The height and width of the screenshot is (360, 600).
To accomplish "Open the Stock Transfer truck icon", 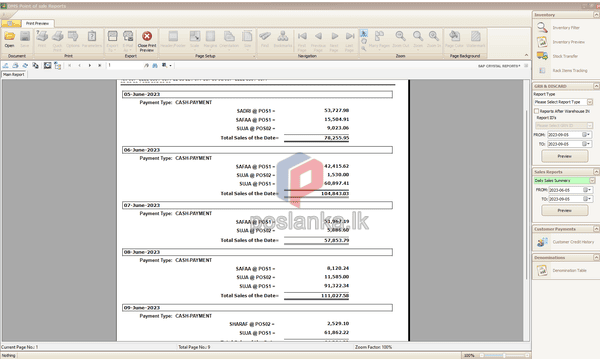I will (x=542, y=56).
